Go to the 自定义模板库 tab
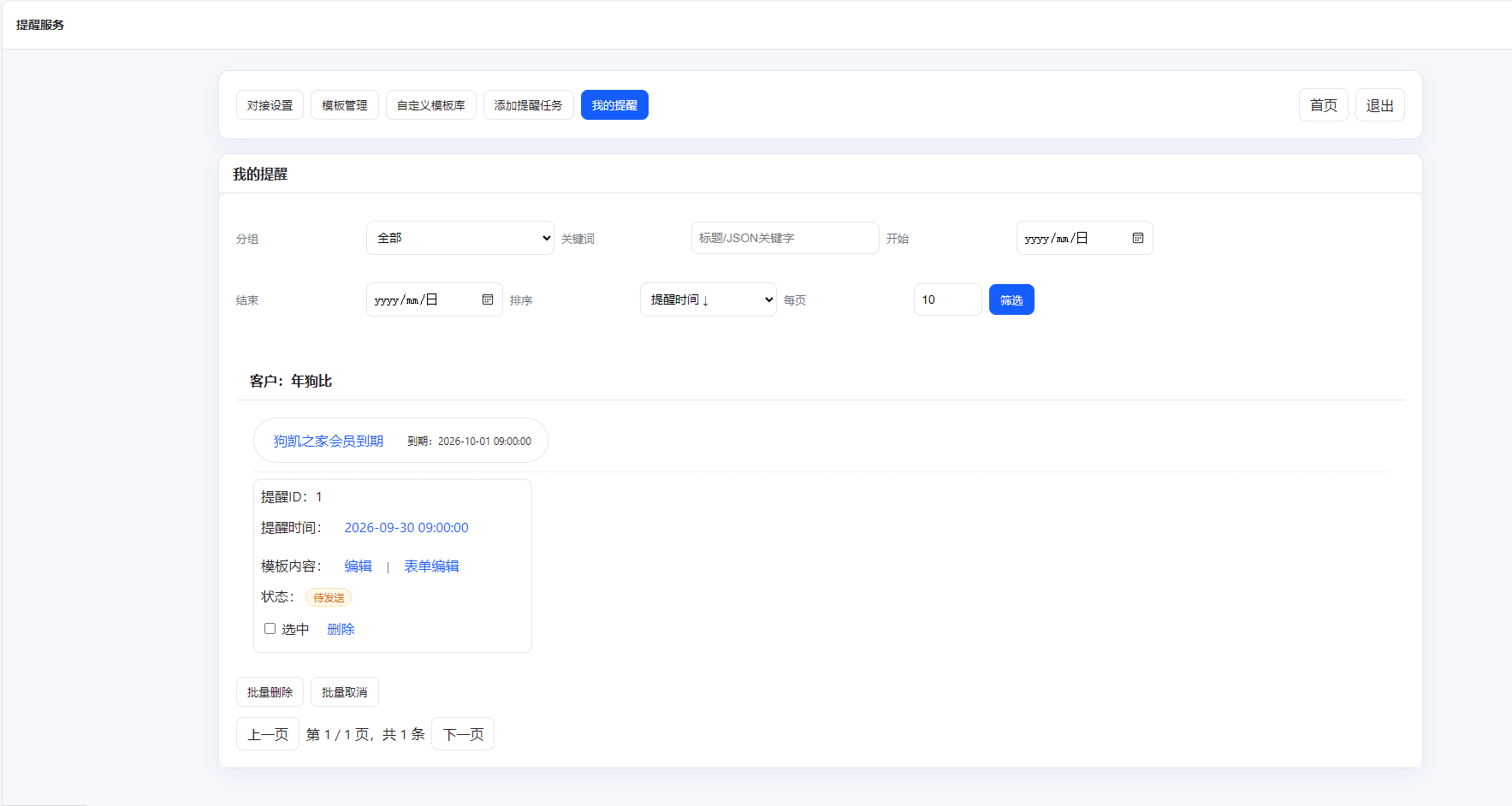 point(430,105)
